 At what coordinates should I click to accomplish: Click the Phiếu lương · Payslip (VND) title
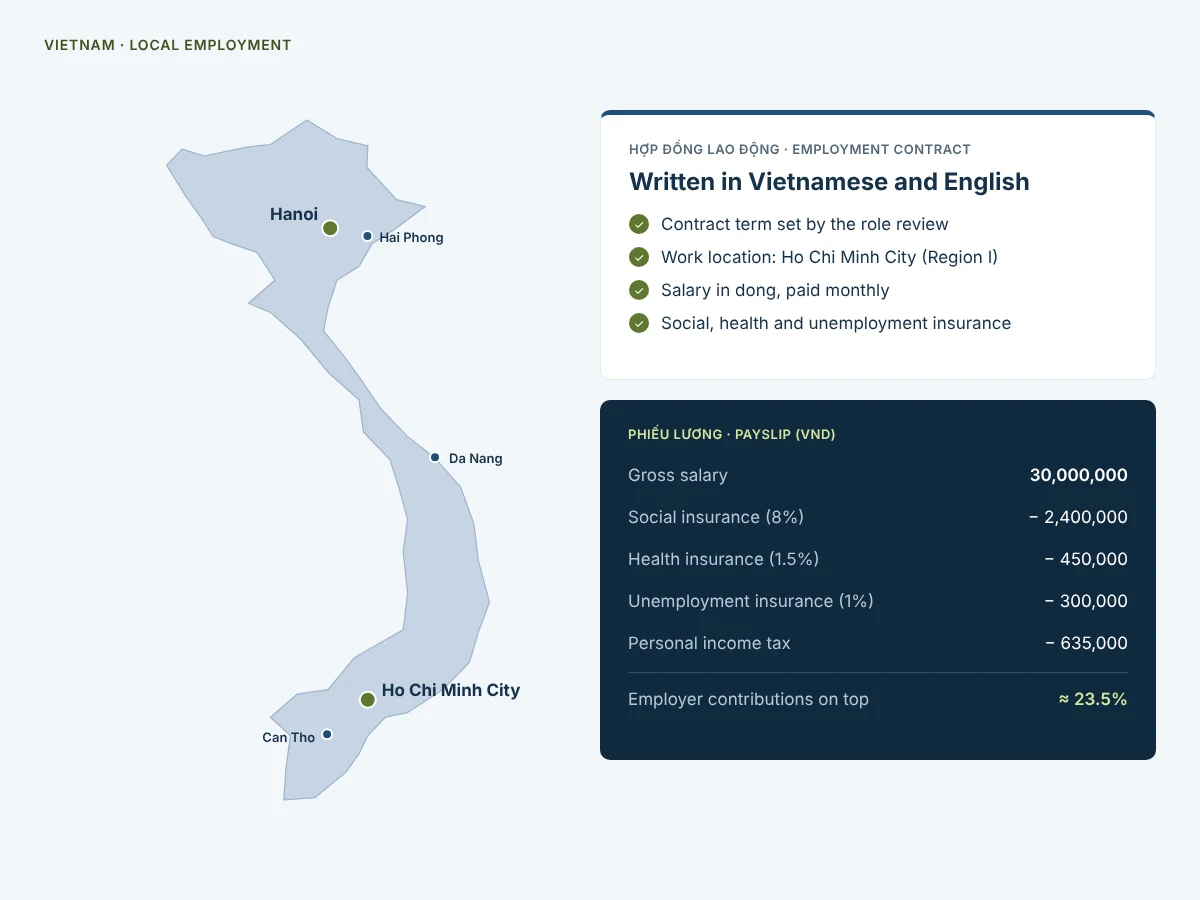[732, 434]
